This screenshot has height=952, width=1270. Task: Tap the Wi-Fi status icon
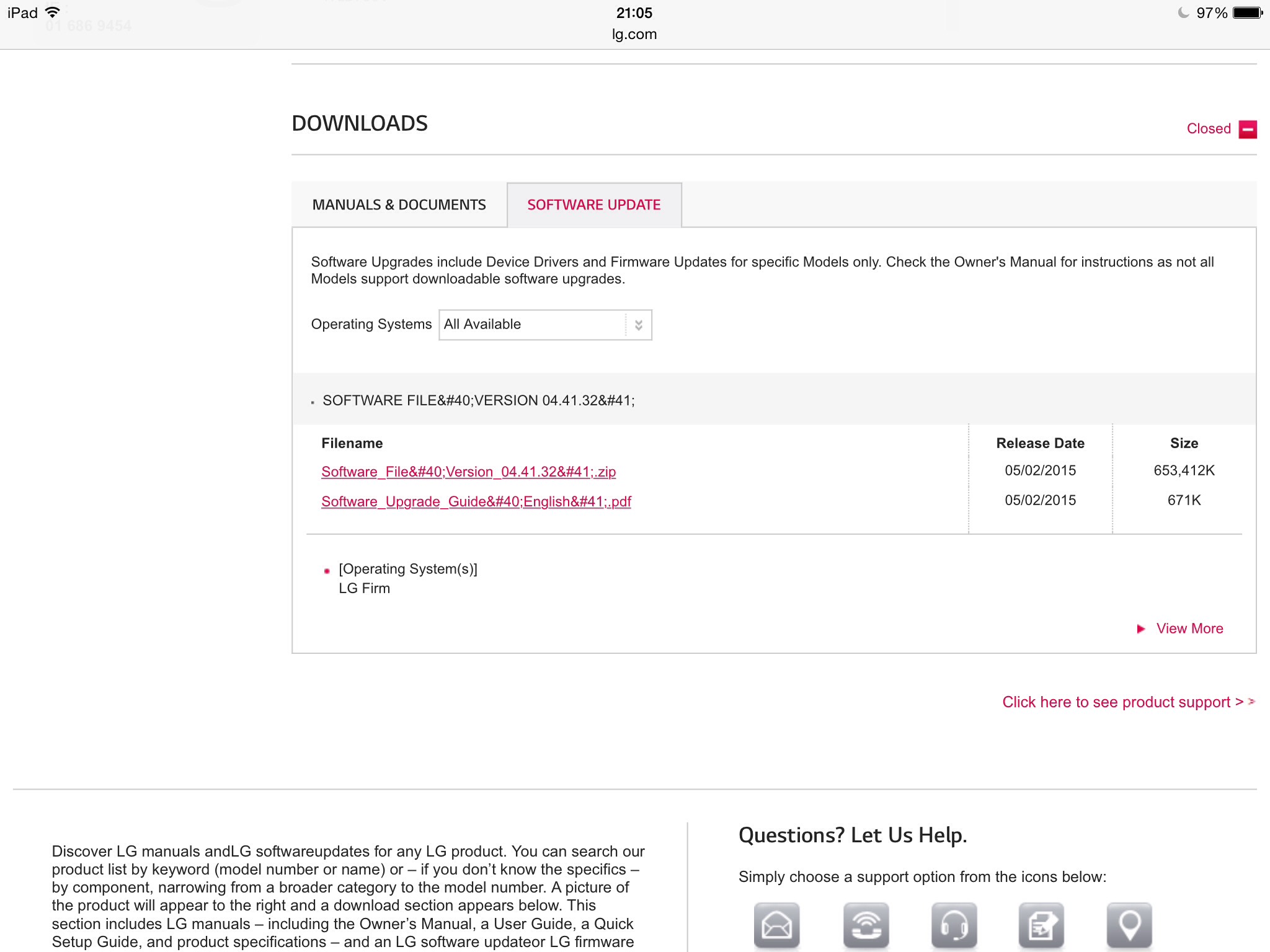(53, 12)
